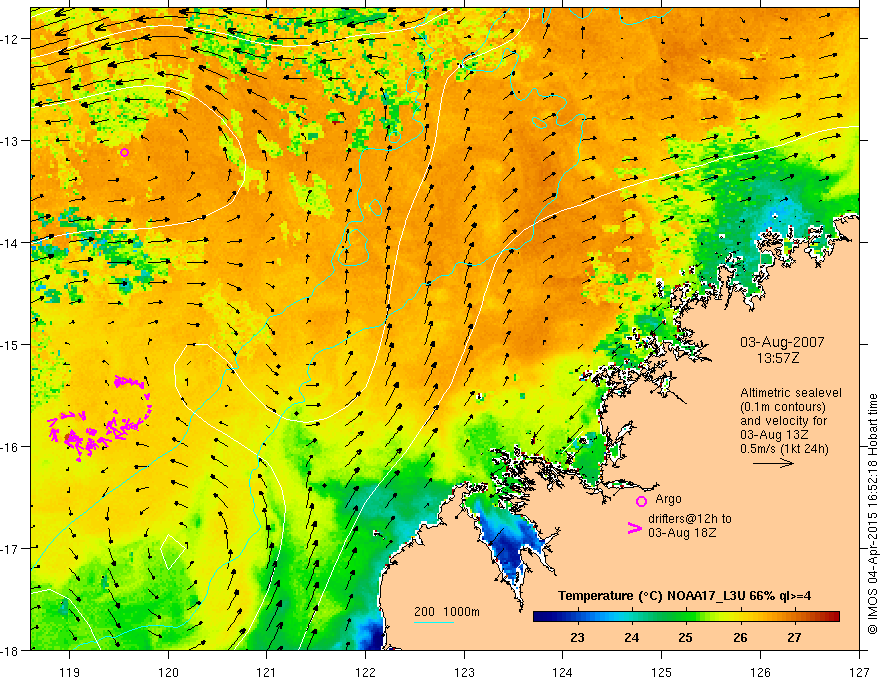Click the magenta drifter arrow legend symbol
Screen dimensions: 880x680
(x=634, y=528)
